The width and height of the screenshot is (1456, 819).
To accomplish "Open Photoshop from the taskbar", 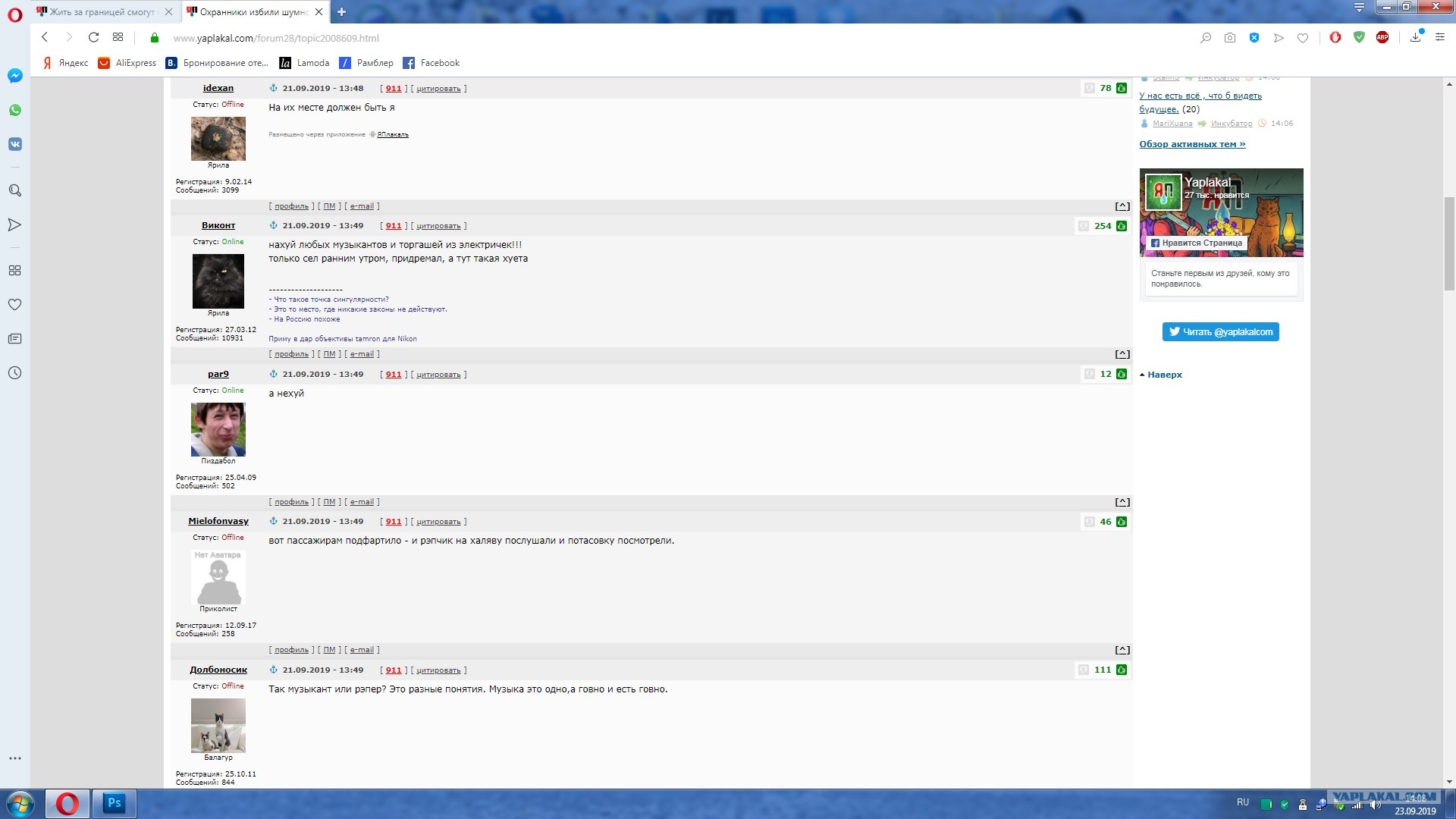I will pos(114,803).
